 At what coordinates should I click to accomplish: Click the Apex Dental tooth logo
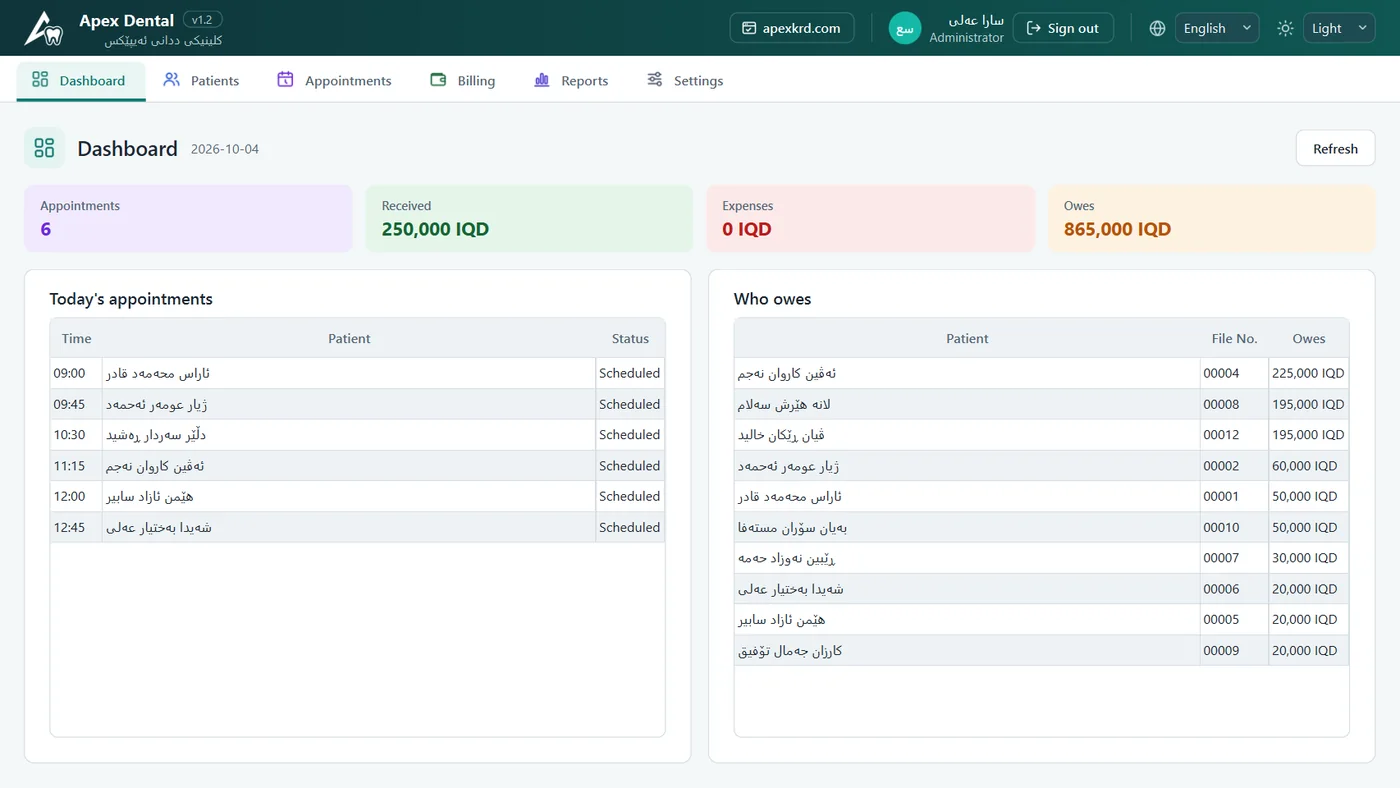coord(43,28)
